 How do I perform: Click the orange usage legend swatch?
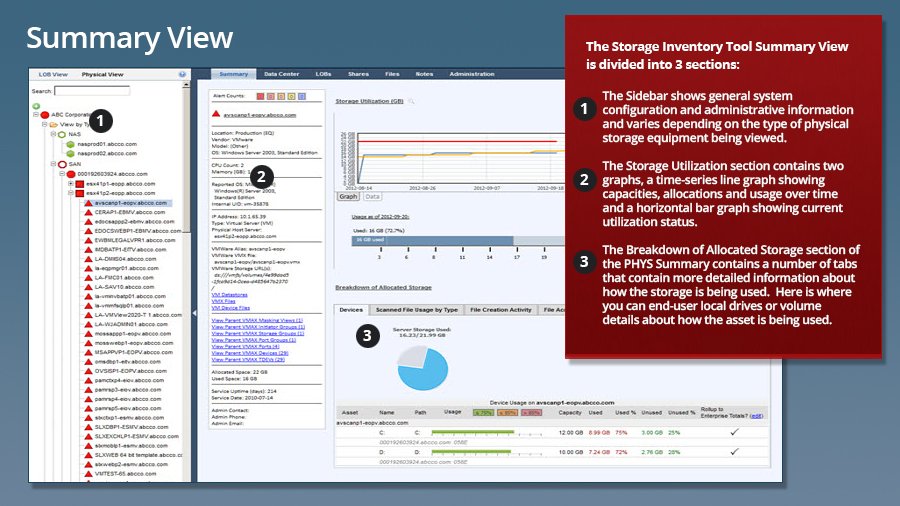tap(507, 412)
